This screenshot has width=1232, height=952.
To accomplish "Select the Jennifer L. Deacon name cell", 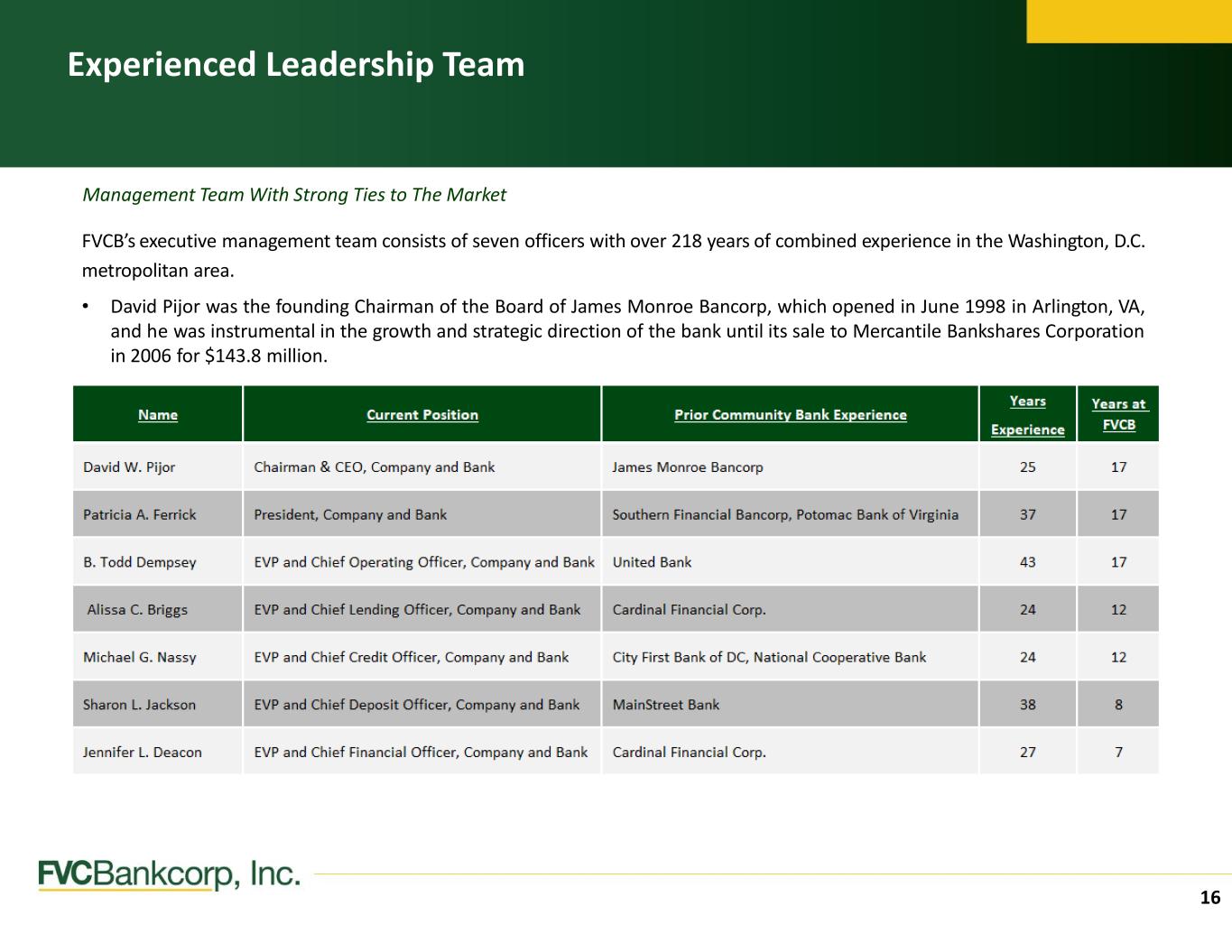I will [143, 753].
